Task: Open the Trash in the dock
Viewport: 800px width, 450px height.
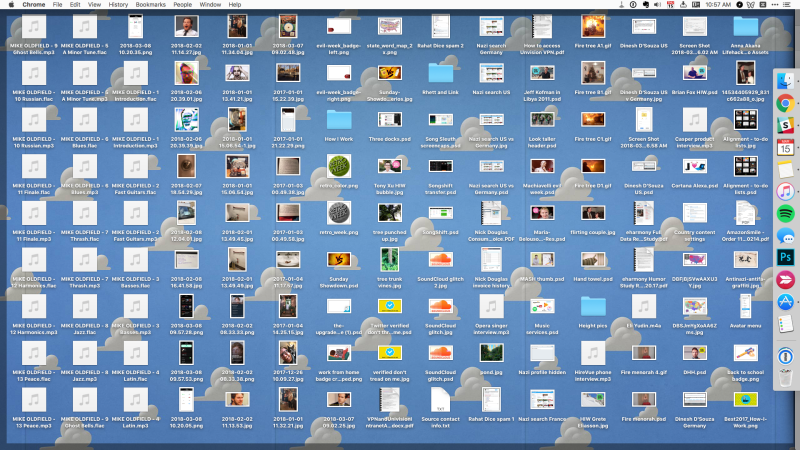Action: point(785,385)
